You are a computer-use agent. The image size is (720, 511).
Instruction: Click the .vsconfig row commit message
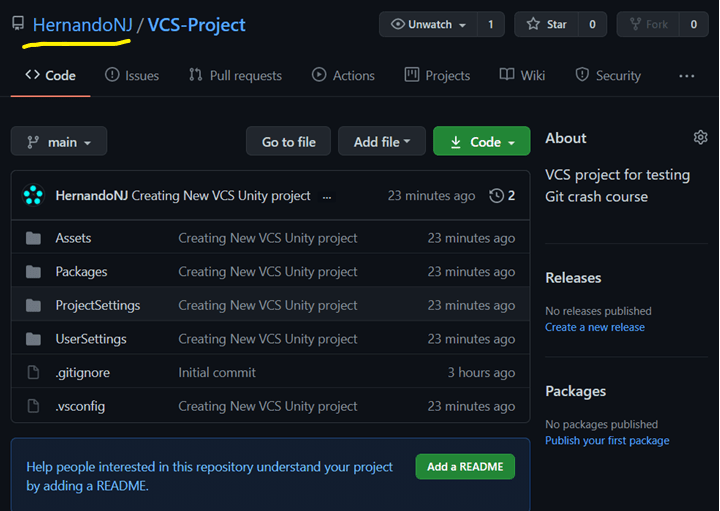[x=268, y=406]
